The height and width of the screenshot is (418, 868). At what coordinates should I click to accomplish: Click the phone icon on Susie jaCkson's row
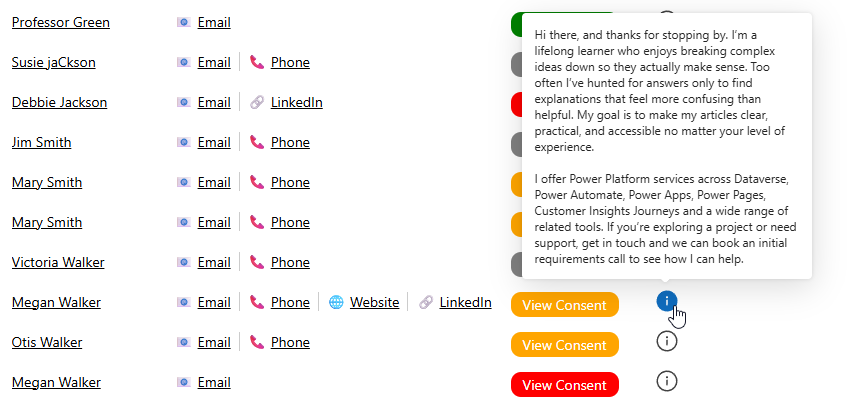[257, 62]
